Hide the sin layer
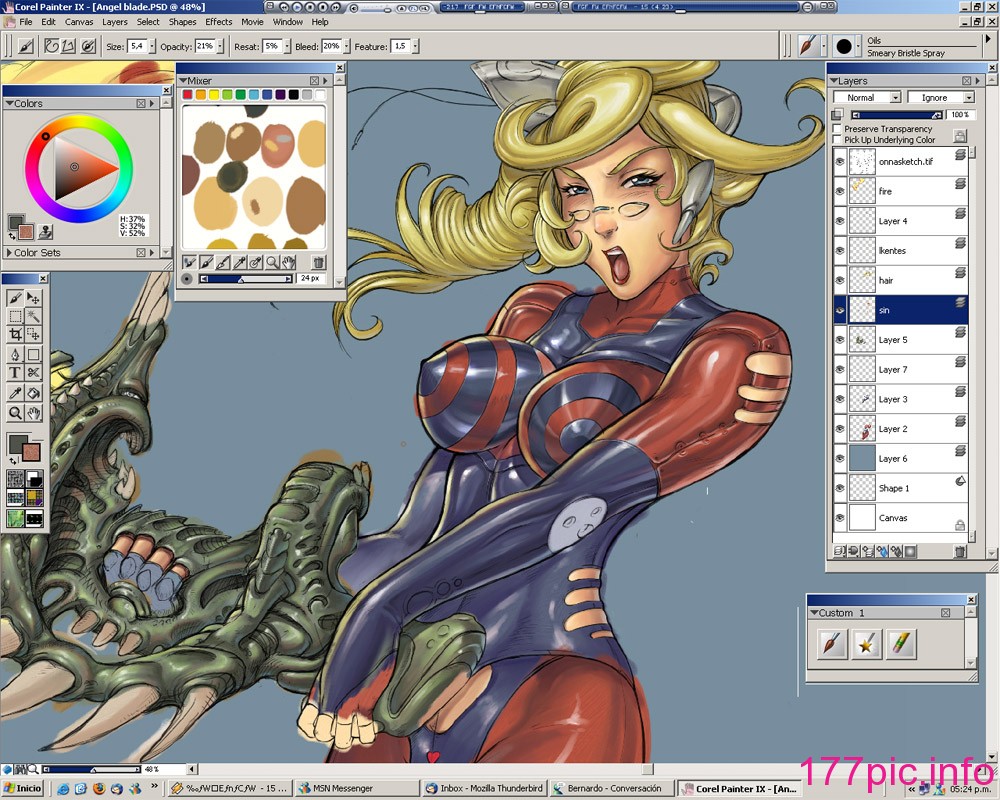 coord(840,310)
